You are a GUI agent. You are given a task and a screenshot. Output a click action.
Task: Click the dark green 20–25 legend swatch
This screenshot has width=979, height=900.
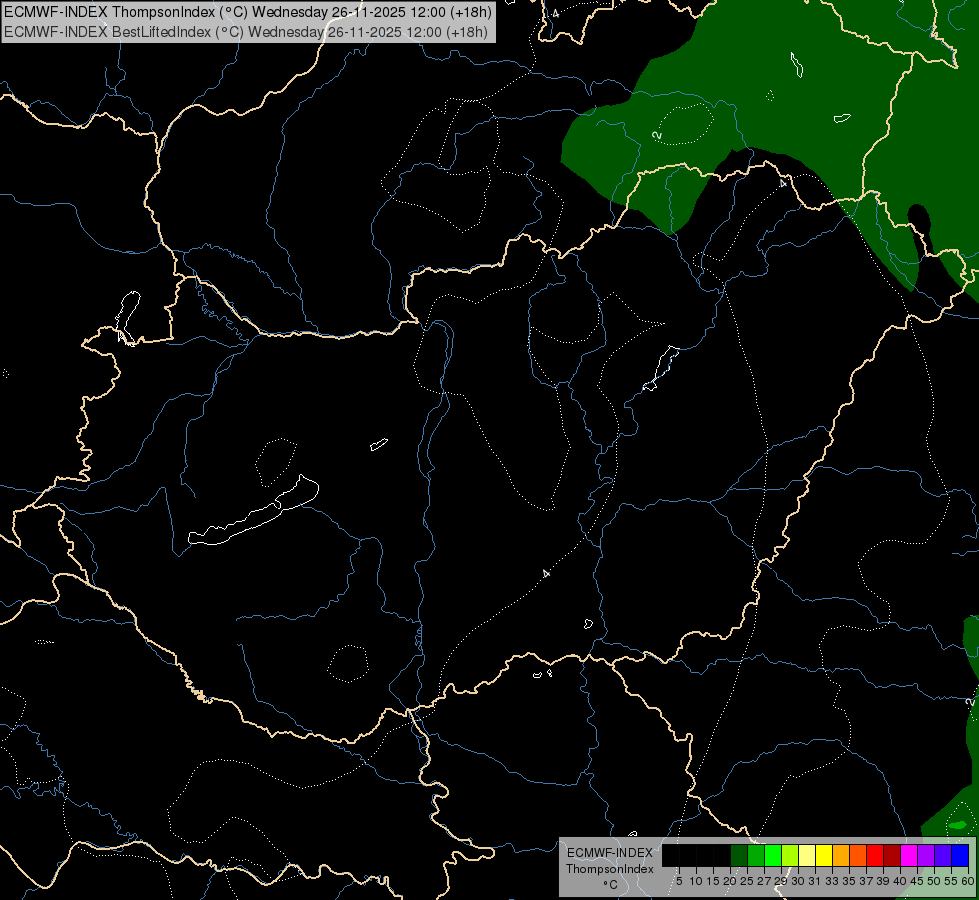click(739, 855)
